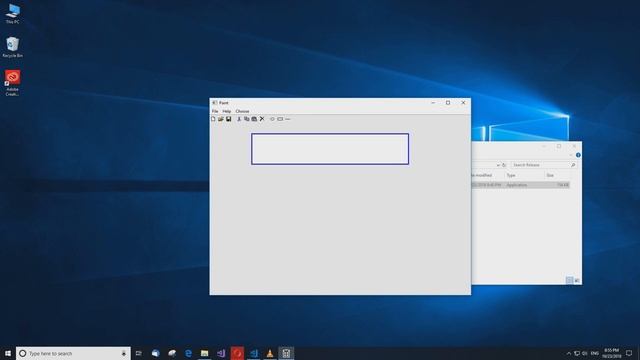Select the Adobe Creative Cloud desktop shortcut
Image resolution: width=640 pixels, height=360 pixels.
12,83
